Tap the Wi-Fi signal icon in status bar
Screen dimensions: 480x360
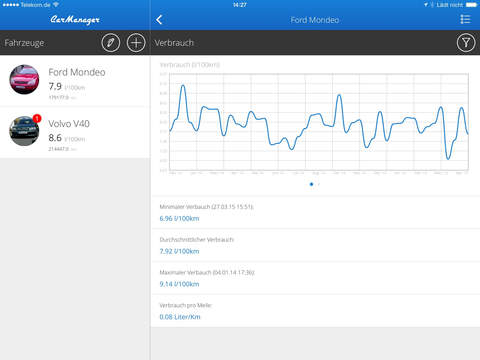click(56, 4)
